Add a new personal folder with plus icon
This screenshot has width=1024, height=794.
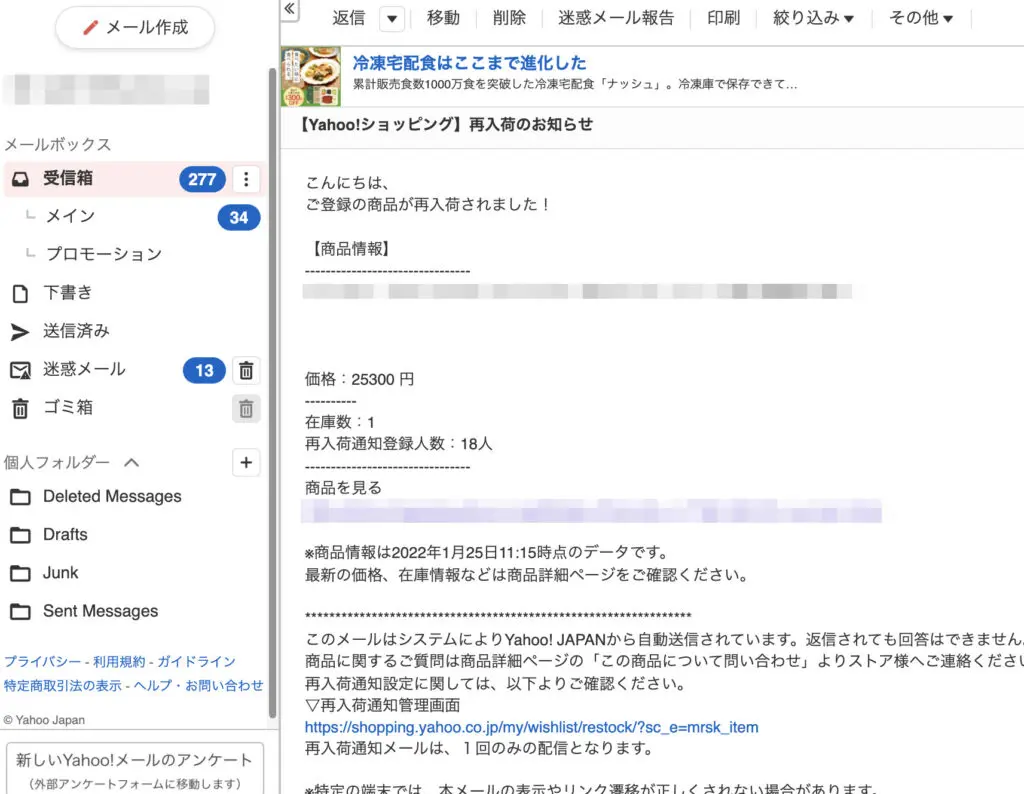(246, 462)
